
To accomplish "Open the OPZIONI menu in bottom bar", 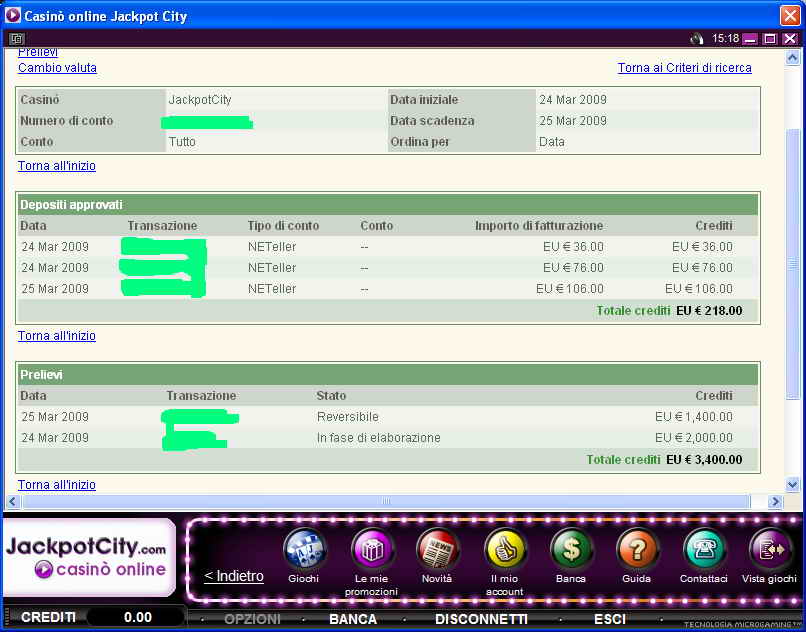I will [252, 619].
